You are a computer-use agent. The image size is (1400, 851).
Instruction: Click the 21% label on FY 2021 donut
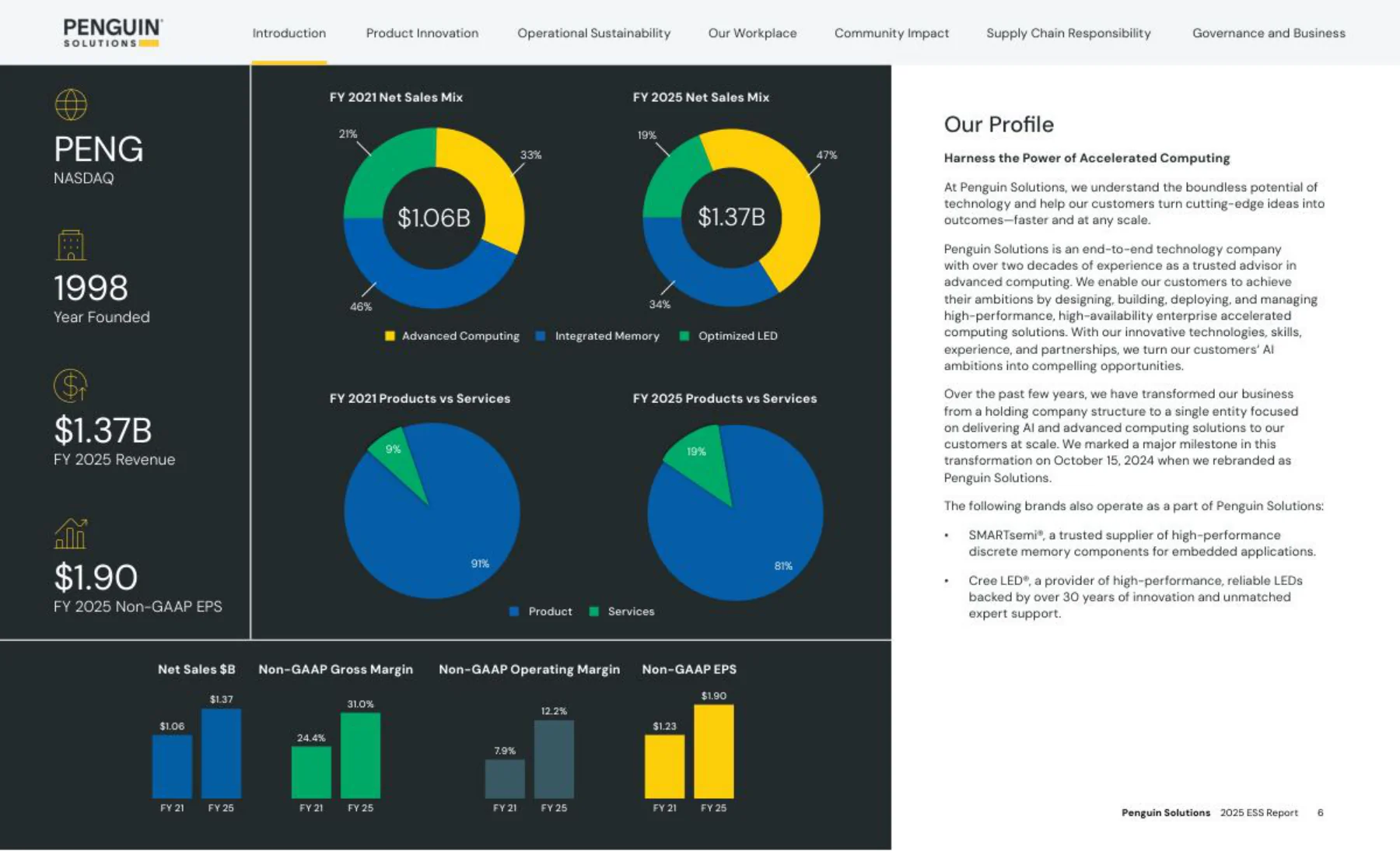pyautogui.click(x=348, y=134)
